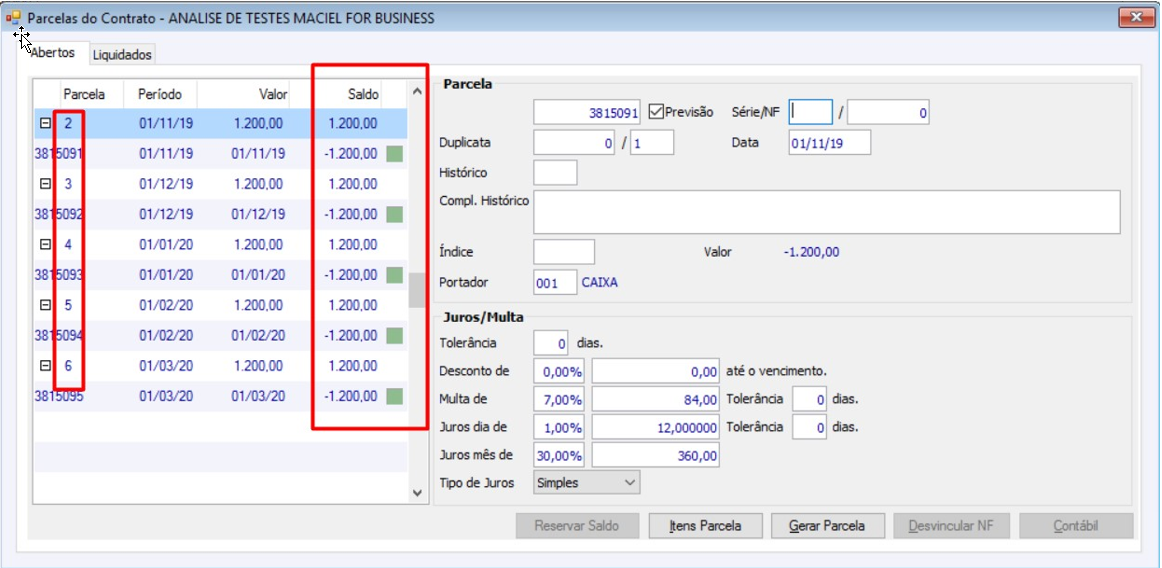The height and width of the screenshot is (568, 1162).
Task: Click green status square of 3815094
Action: [x=395, y=336]
